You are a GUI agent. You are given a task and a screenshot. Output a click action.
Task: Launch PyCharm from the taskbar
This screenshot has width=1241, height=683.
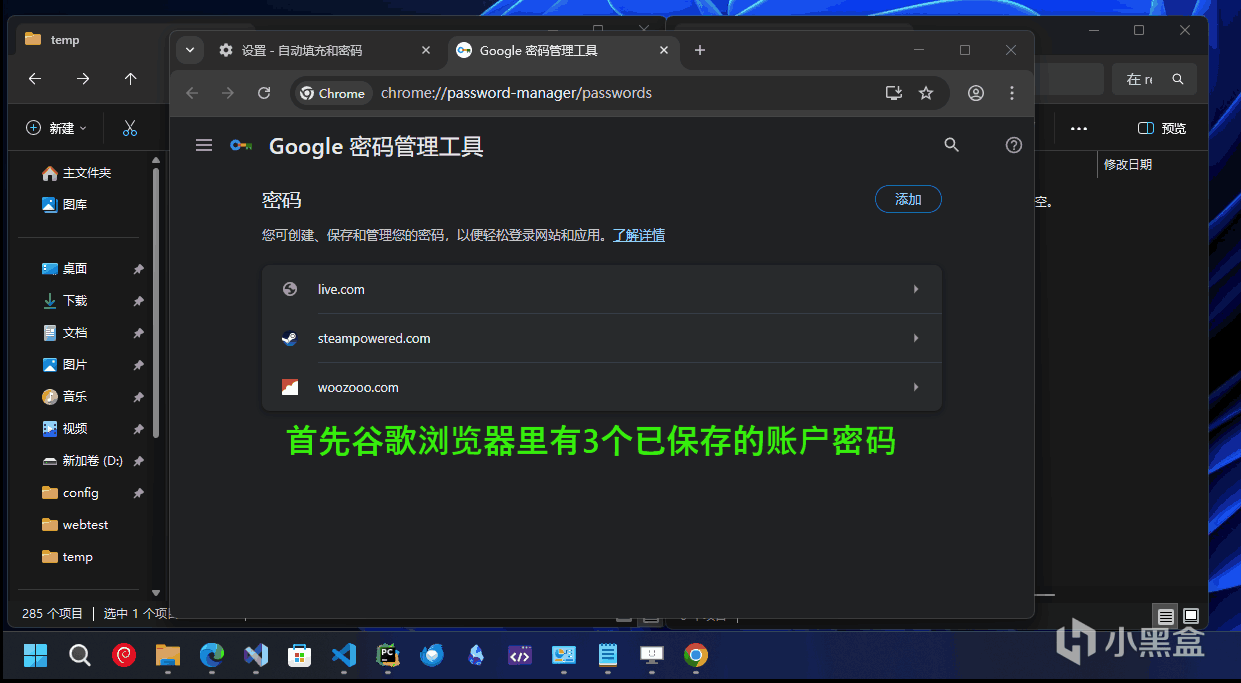click(388, 656)
